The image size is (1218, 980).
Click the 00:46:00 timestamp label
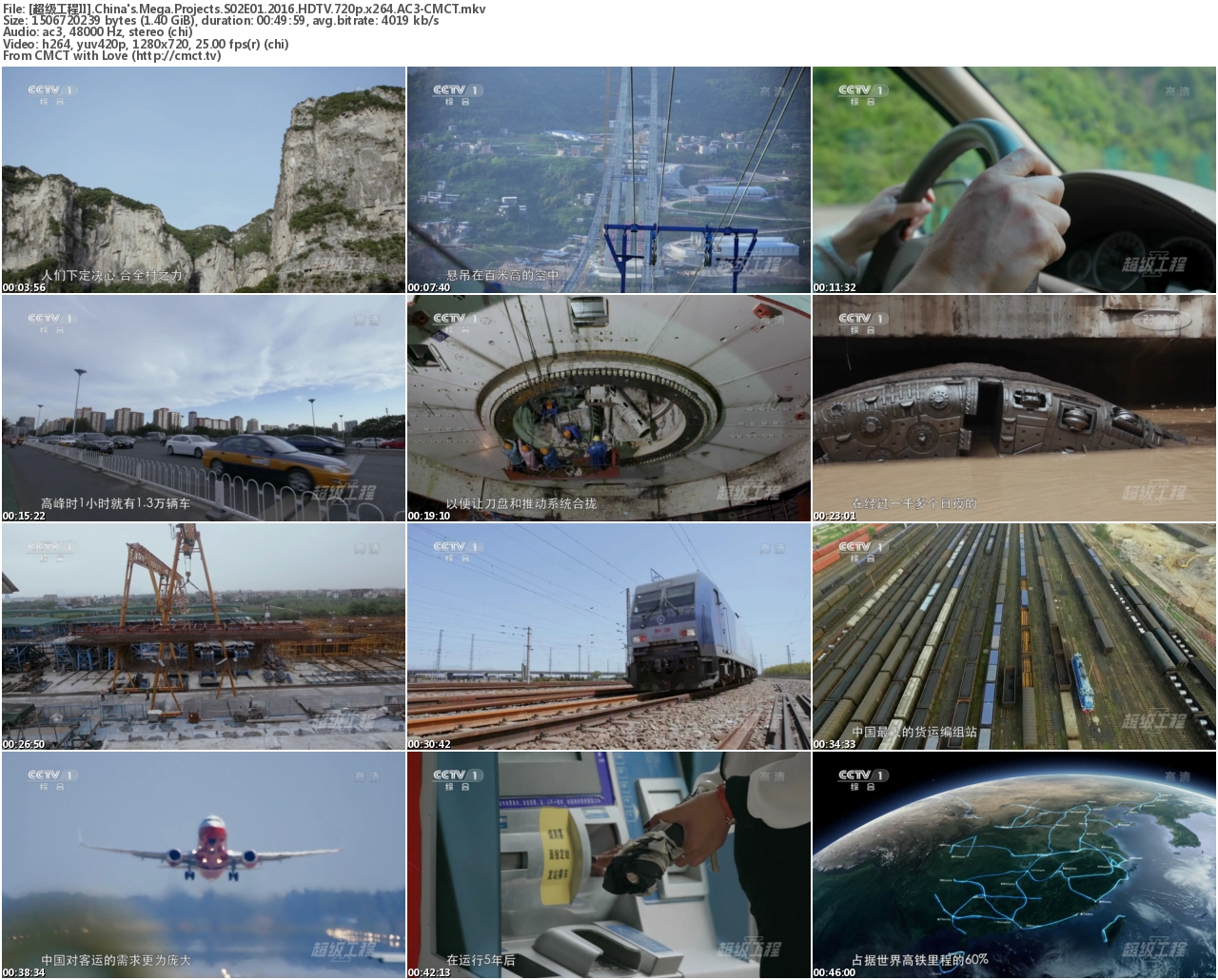coord(835,972)
